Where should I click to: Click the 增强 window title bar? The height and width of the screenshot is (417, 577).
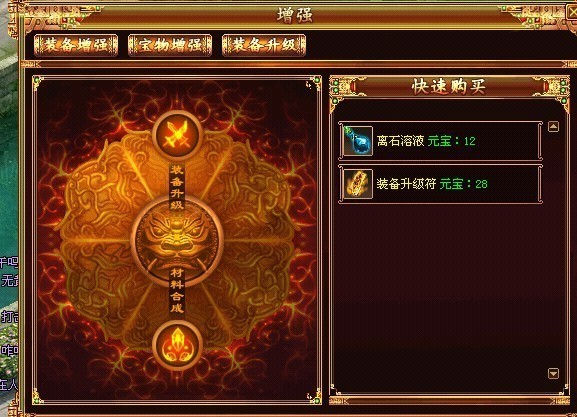coord(294,15)
